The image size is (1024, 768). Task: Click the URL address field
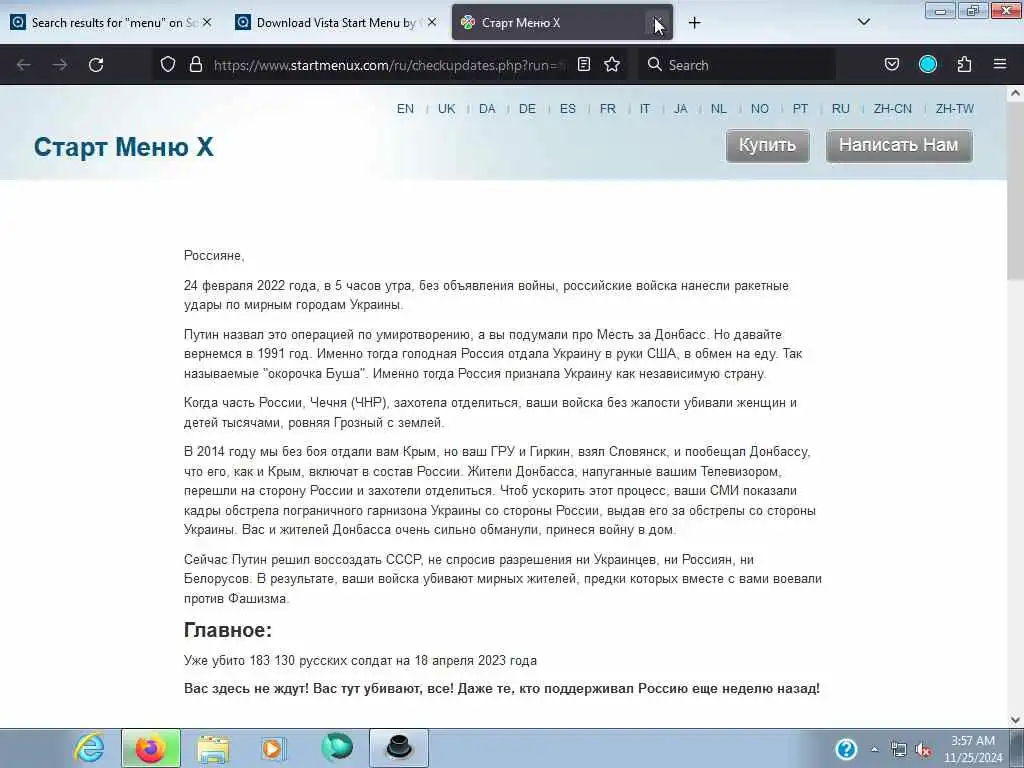tap(390, 65)
